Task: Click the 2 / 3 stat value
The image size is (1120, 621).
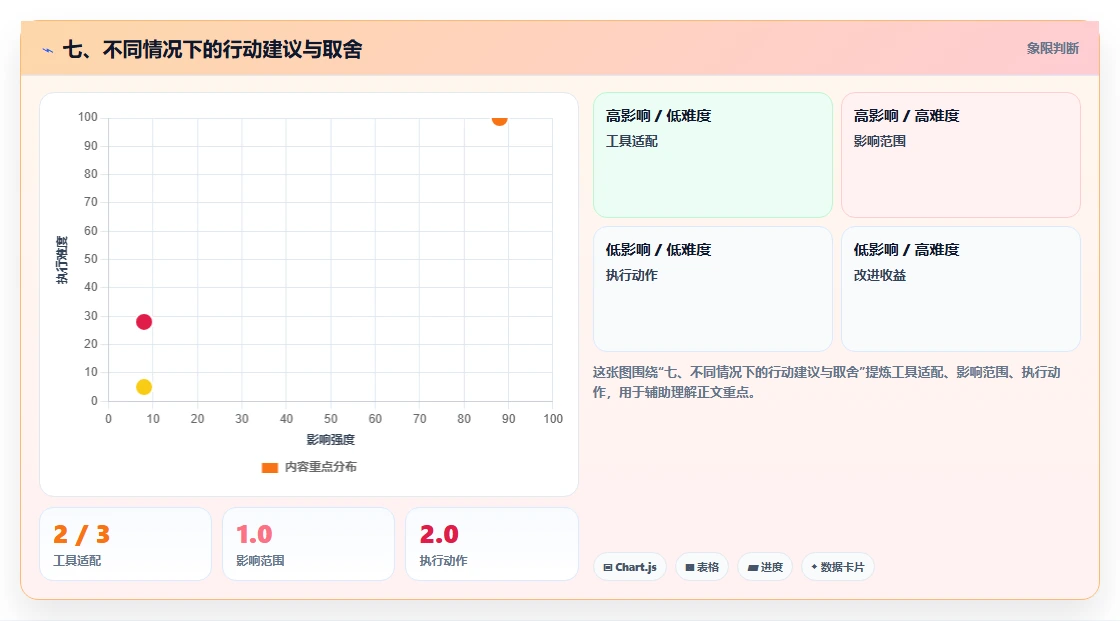Action: click(x=81, y=534)
